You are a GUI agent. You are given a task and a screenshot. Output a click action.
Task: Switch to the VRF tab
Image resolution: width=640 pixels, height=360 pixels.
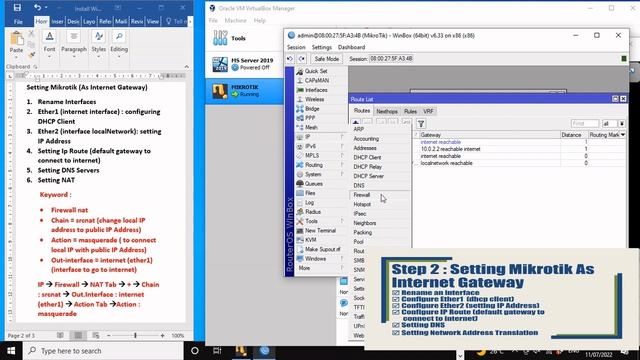tap(428, 111)
